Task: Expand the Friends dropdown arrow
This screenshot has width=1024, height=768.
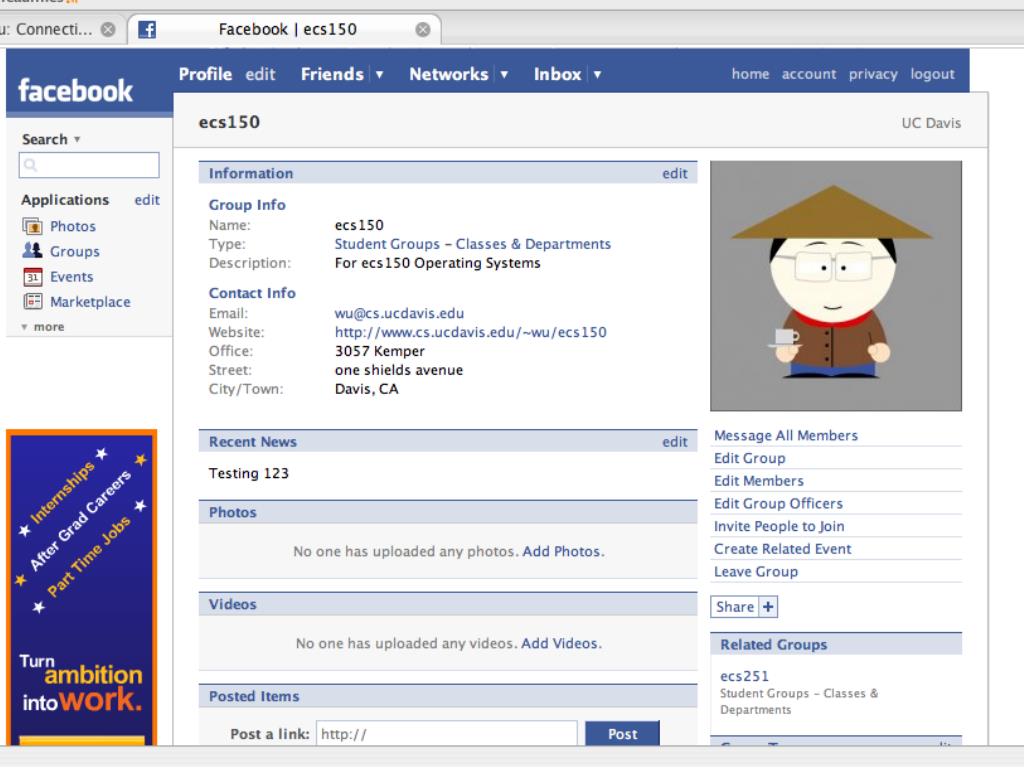Action: coord(379,74)
